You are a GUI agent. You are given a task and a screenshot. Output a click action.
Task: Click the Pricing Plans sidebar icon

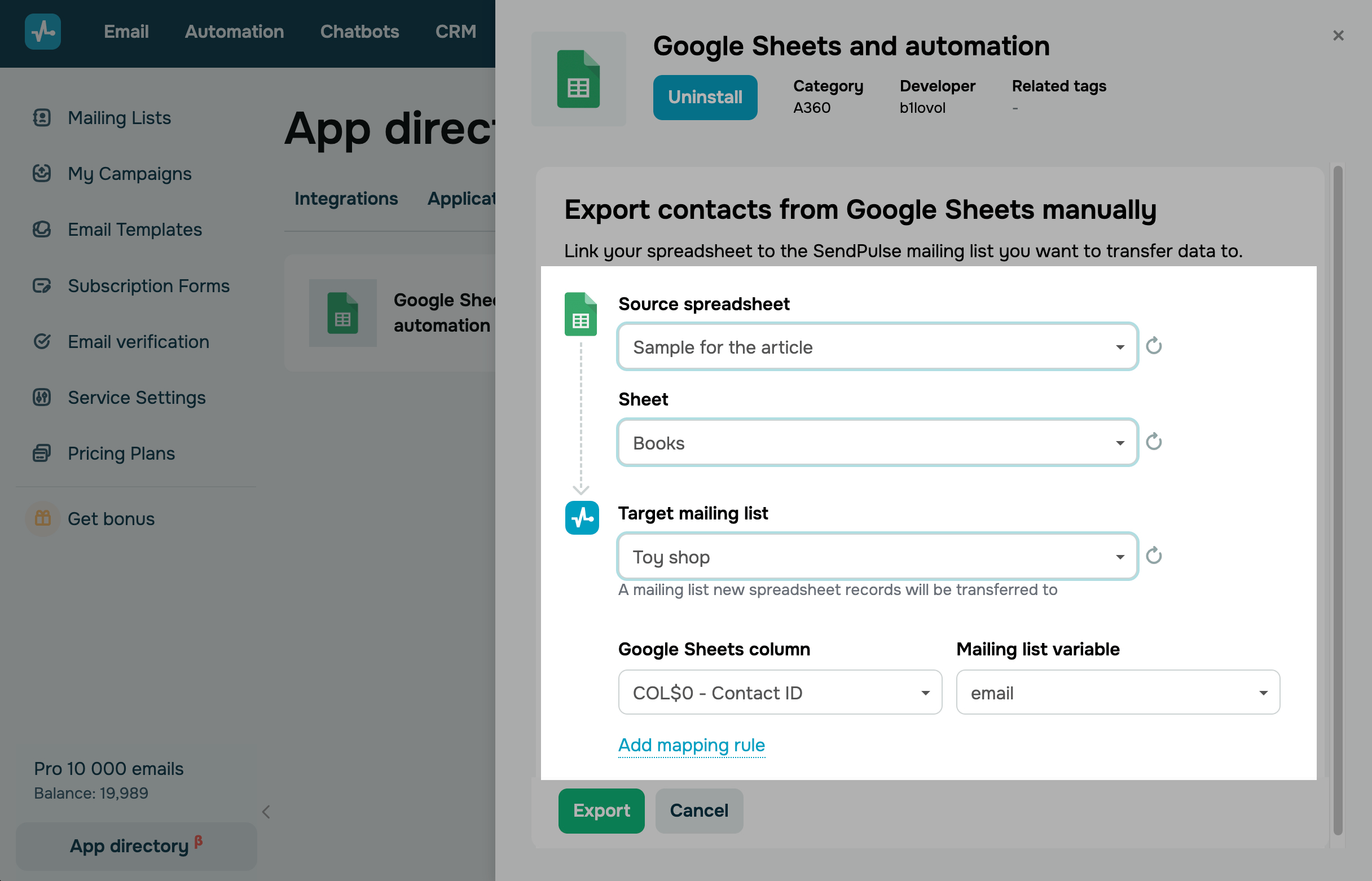click(42, 453)
